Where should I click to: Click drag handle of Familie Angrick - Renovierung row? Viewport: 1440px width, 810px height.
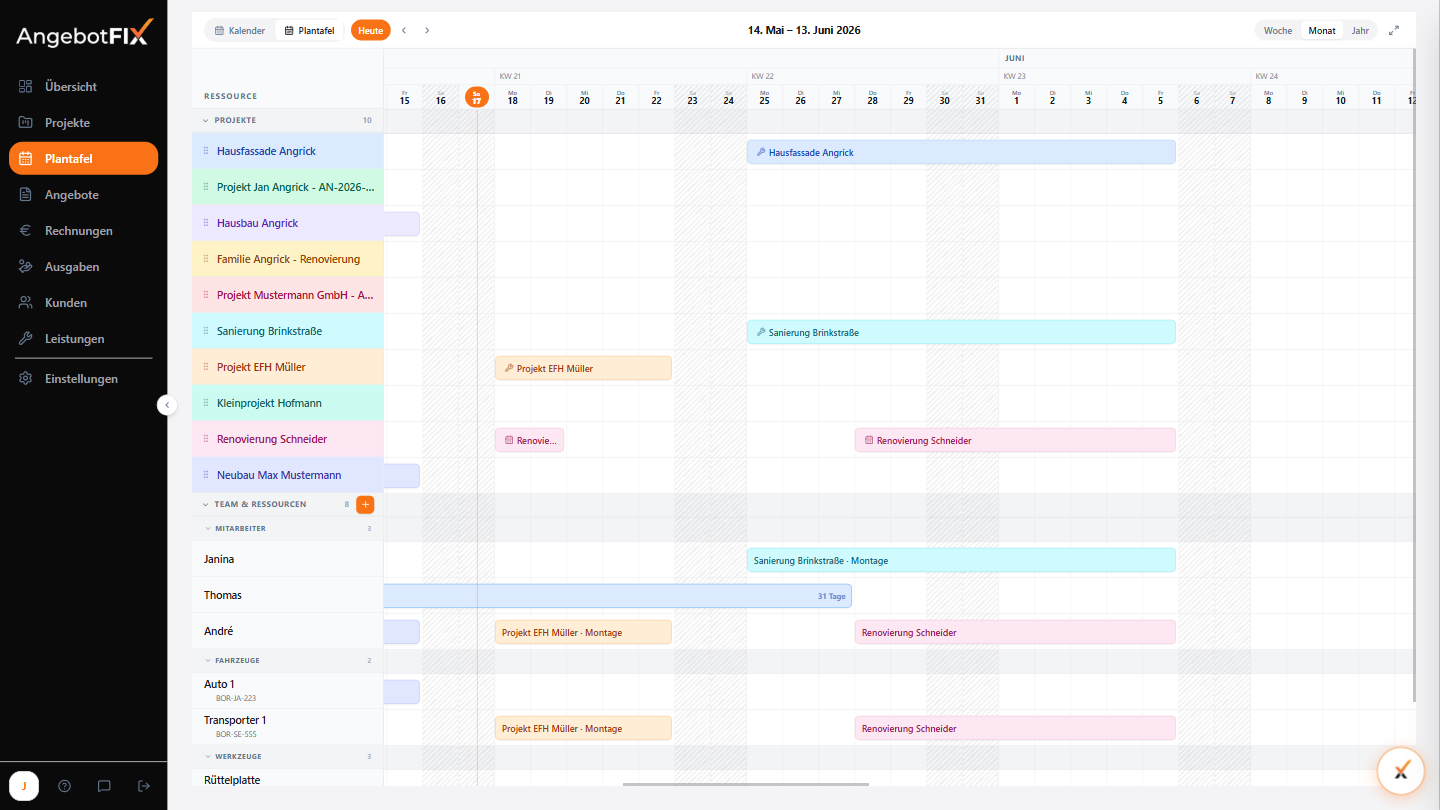pos(206,259)
